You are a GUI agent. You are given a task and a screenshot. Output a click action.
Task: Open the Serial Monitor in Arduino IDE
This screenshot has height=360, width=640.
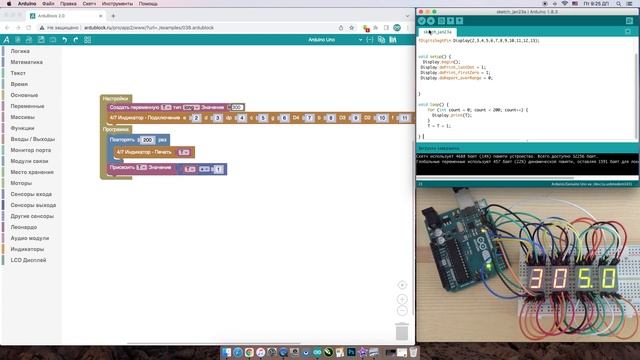629,20
